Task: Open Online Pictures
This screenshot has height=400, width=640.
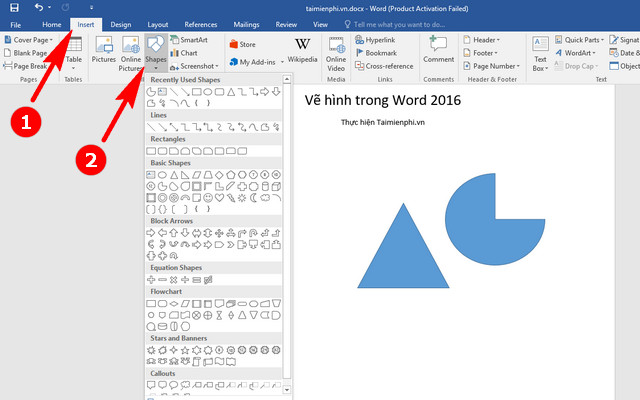Action: pyautogui.click(x=131, y=53)
